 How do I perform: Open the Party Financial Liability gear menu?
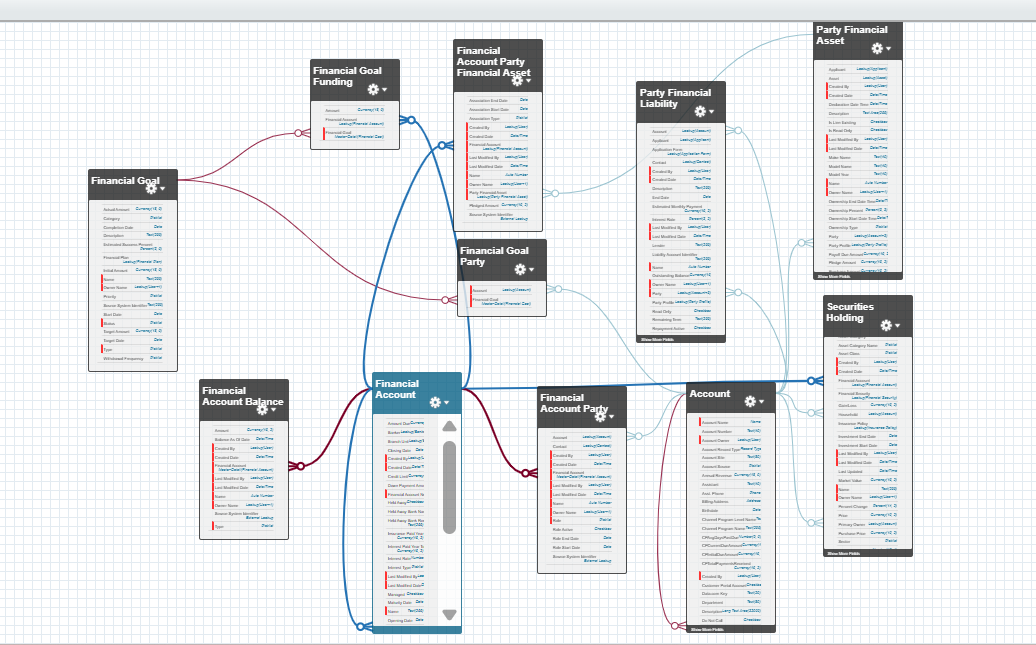pos(704,112)
